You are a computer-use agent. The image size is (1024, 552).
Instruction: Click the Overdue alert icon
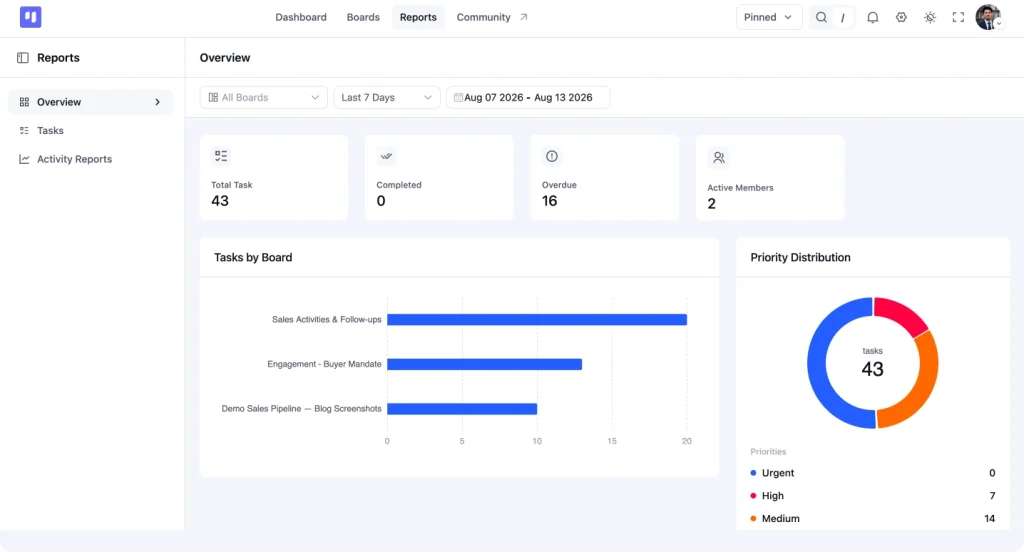pyautogui.click(x=552, y=156)
